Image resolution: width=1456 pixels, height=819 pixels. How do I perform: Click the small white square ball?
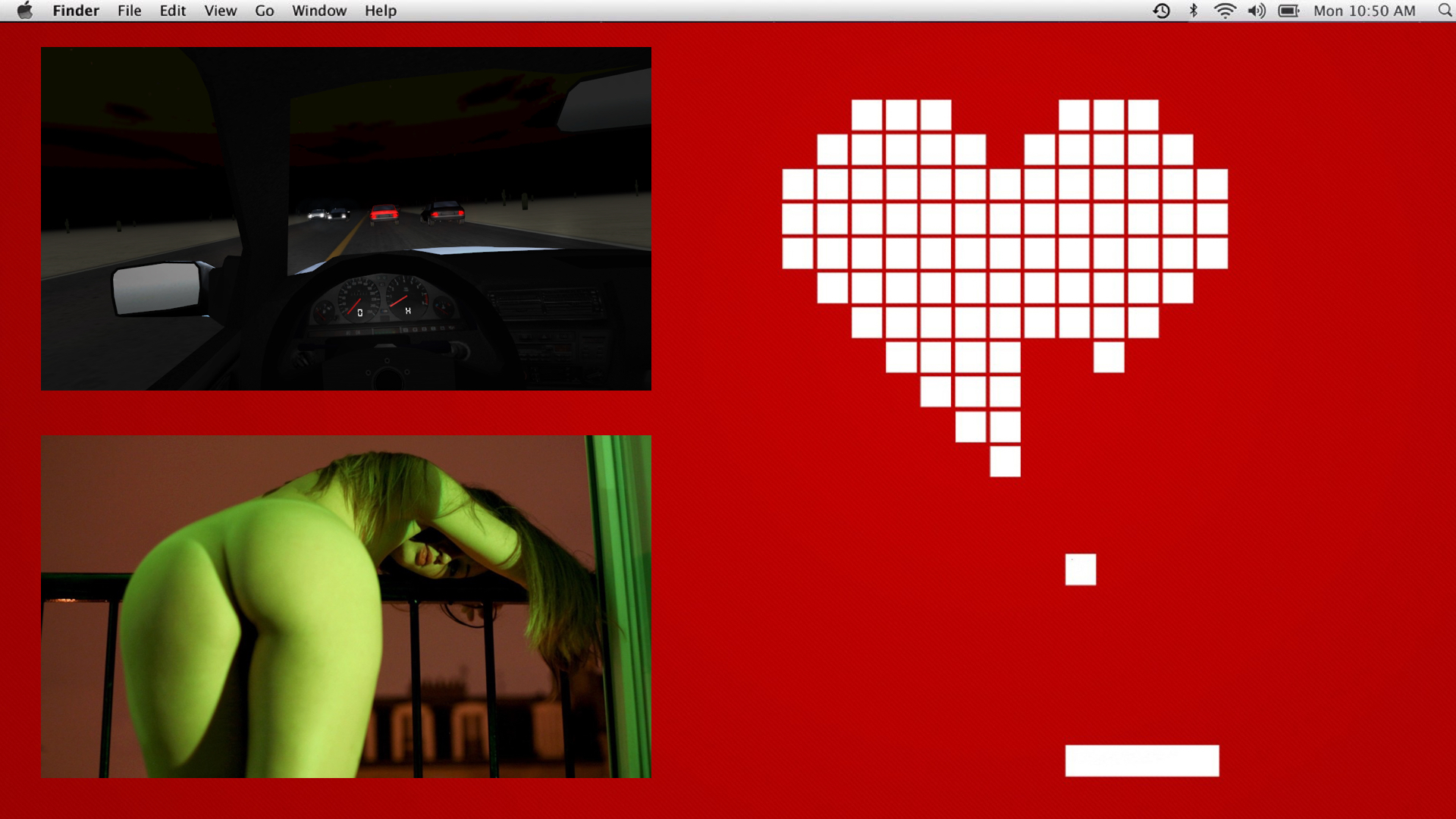click(1080, 570)
